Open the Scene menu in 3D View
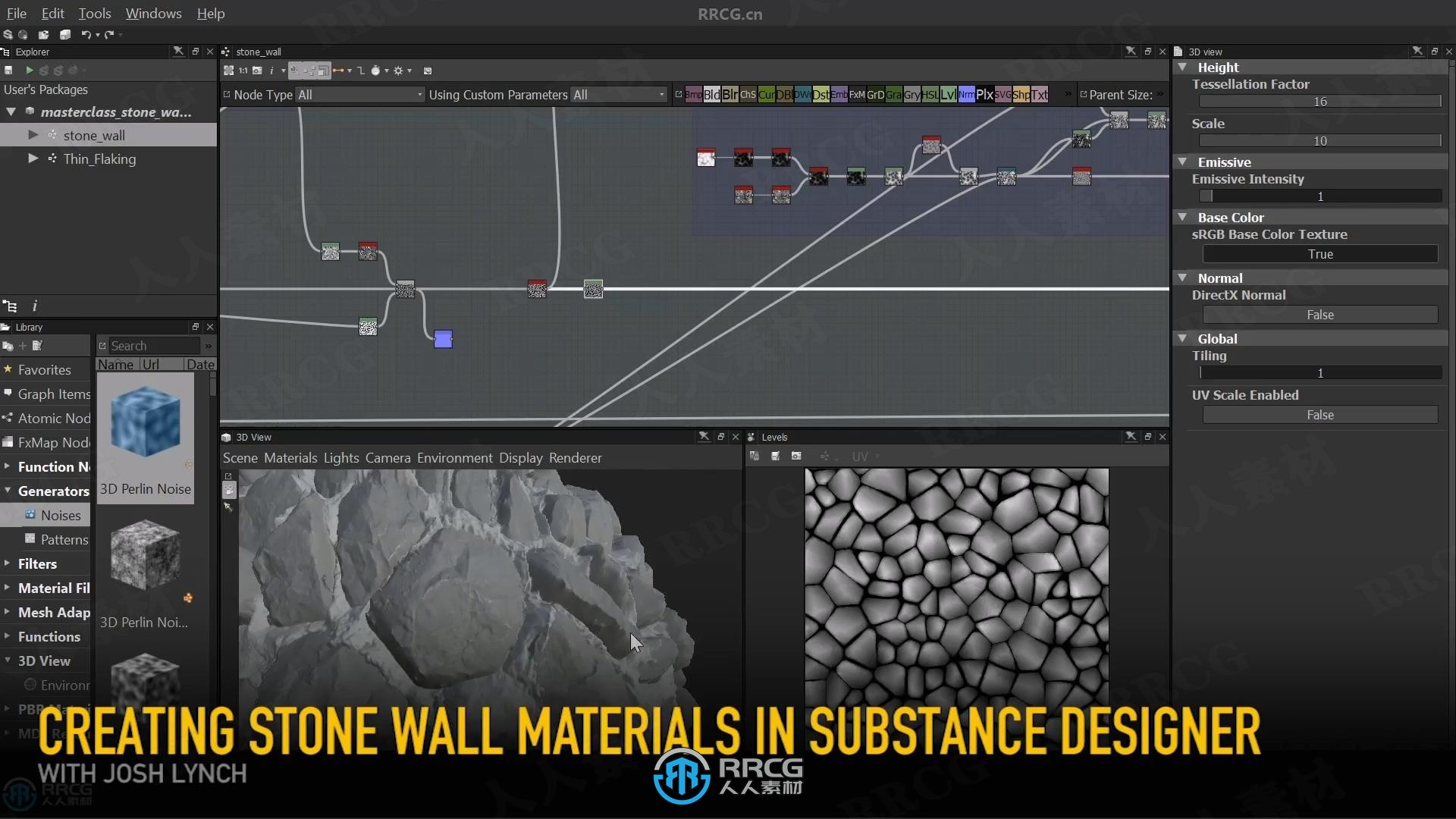Screen dimensions: 1456x819 point(240,458)
